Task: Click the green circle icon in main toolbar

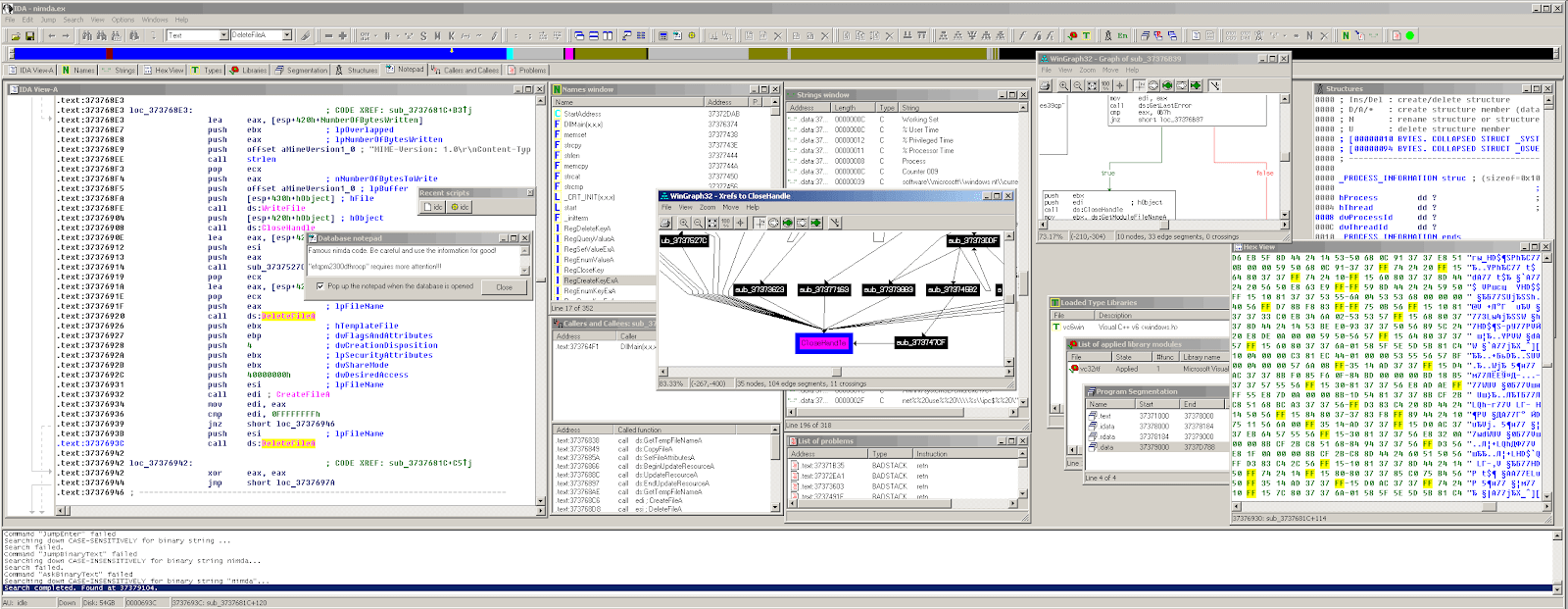Action: click(1410, 36)
